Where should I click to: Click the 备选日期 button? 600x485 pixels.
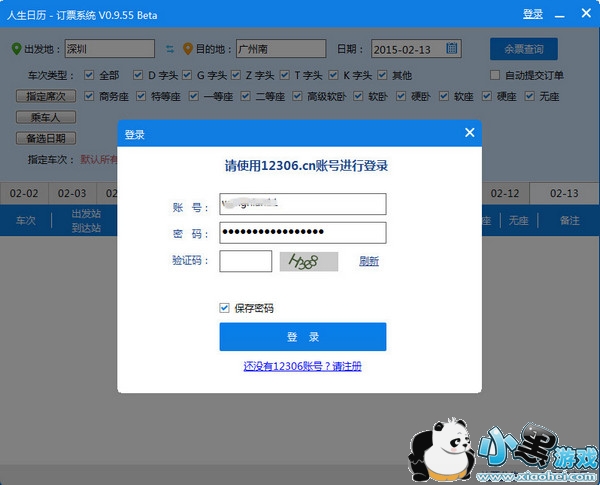(x=46, y=138)
